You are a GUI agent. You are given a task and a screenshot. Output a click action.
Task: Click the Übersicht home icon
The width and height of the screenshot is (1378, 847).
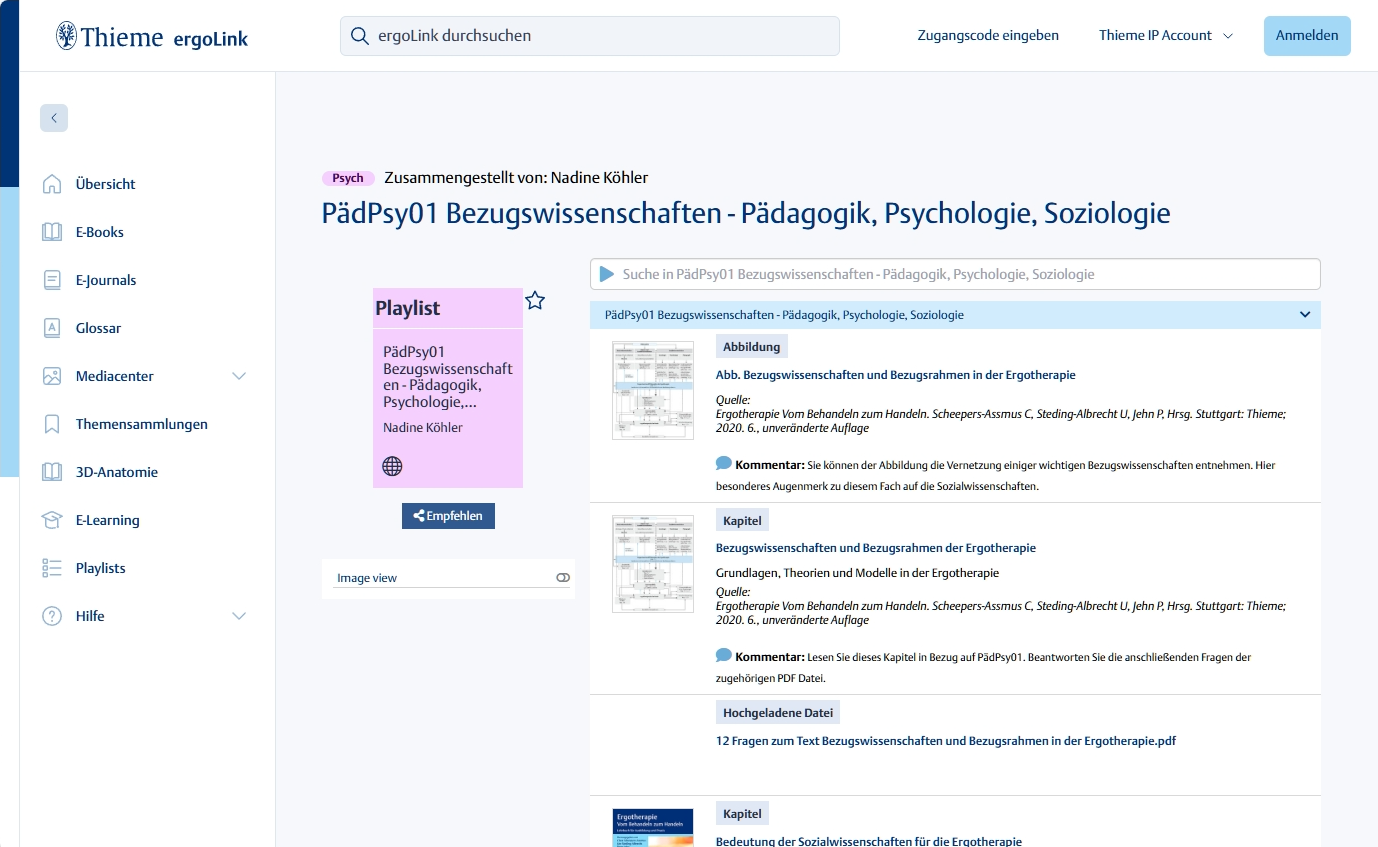52,184
